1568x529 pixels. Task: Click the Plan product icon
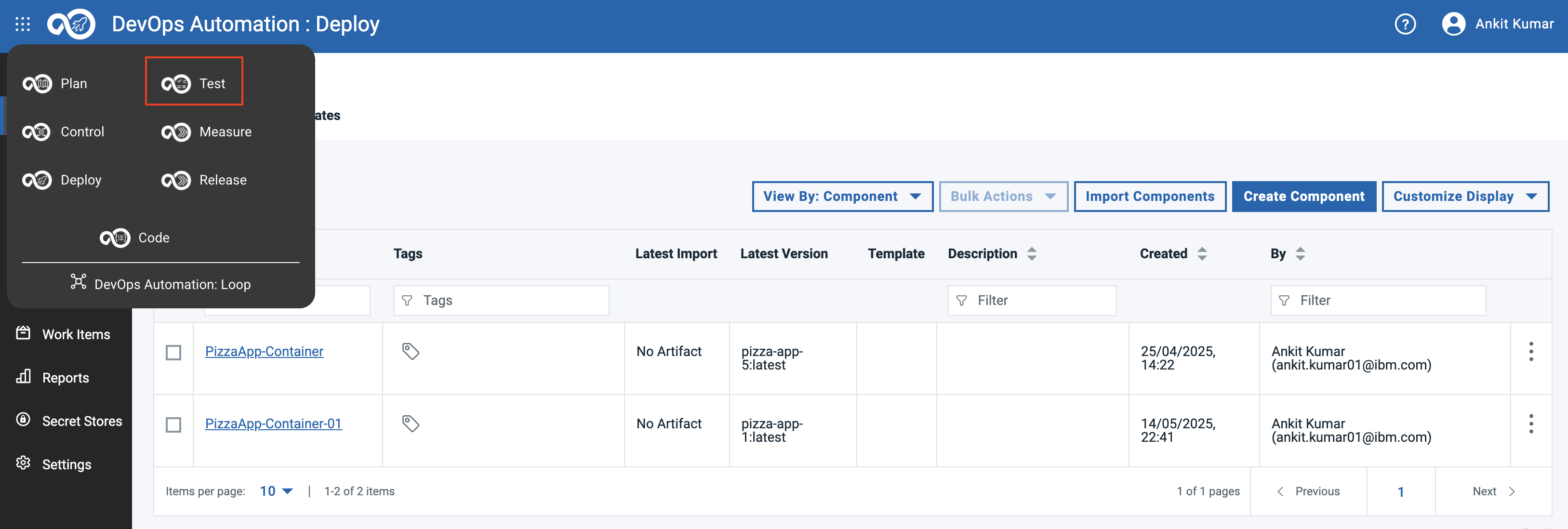[x=37, y=83]
